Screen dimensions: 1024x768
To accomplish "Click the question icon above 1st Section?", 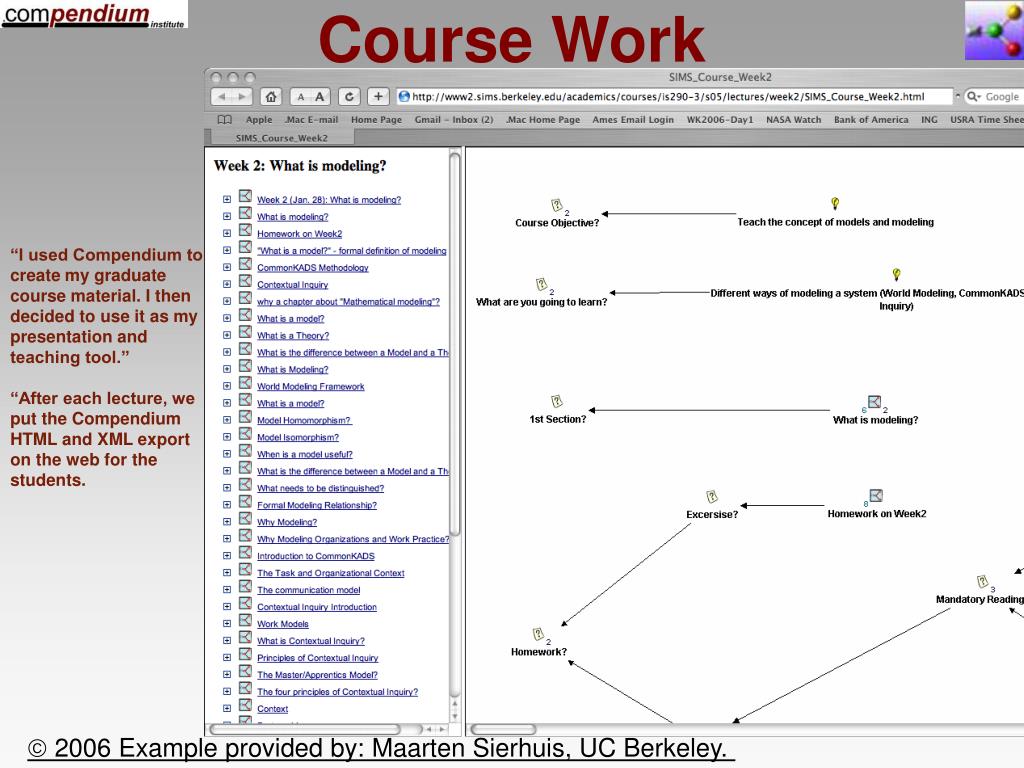I will [556, 401].
